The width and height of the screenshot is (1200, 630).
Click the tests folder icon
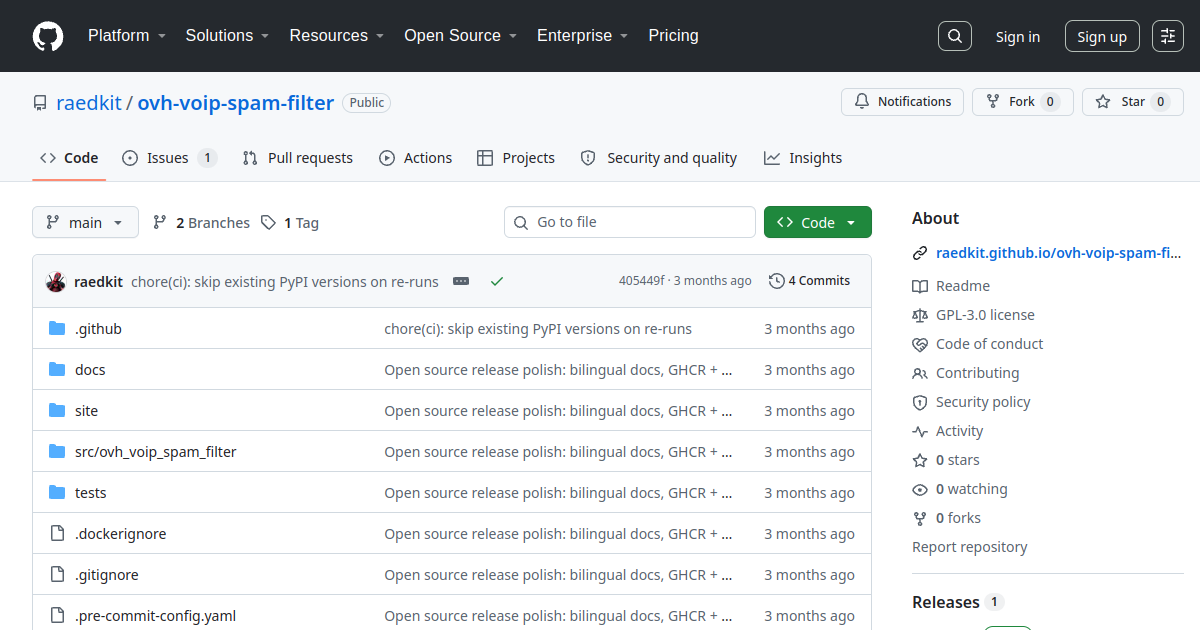[57, 493]
